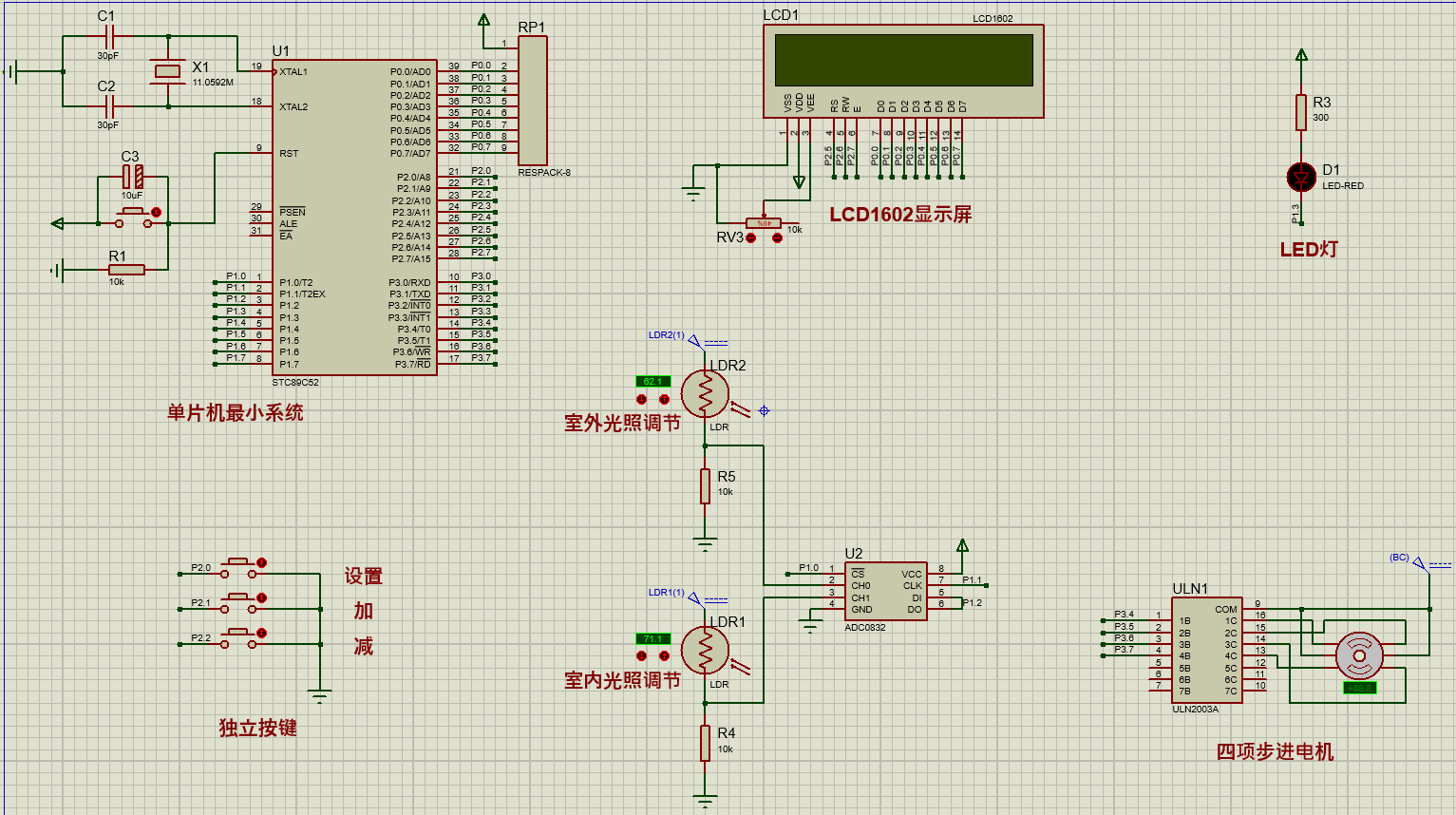Click the LDR1 photoresistor symbol
This screenshot has width=1456, height=815.
705,651
